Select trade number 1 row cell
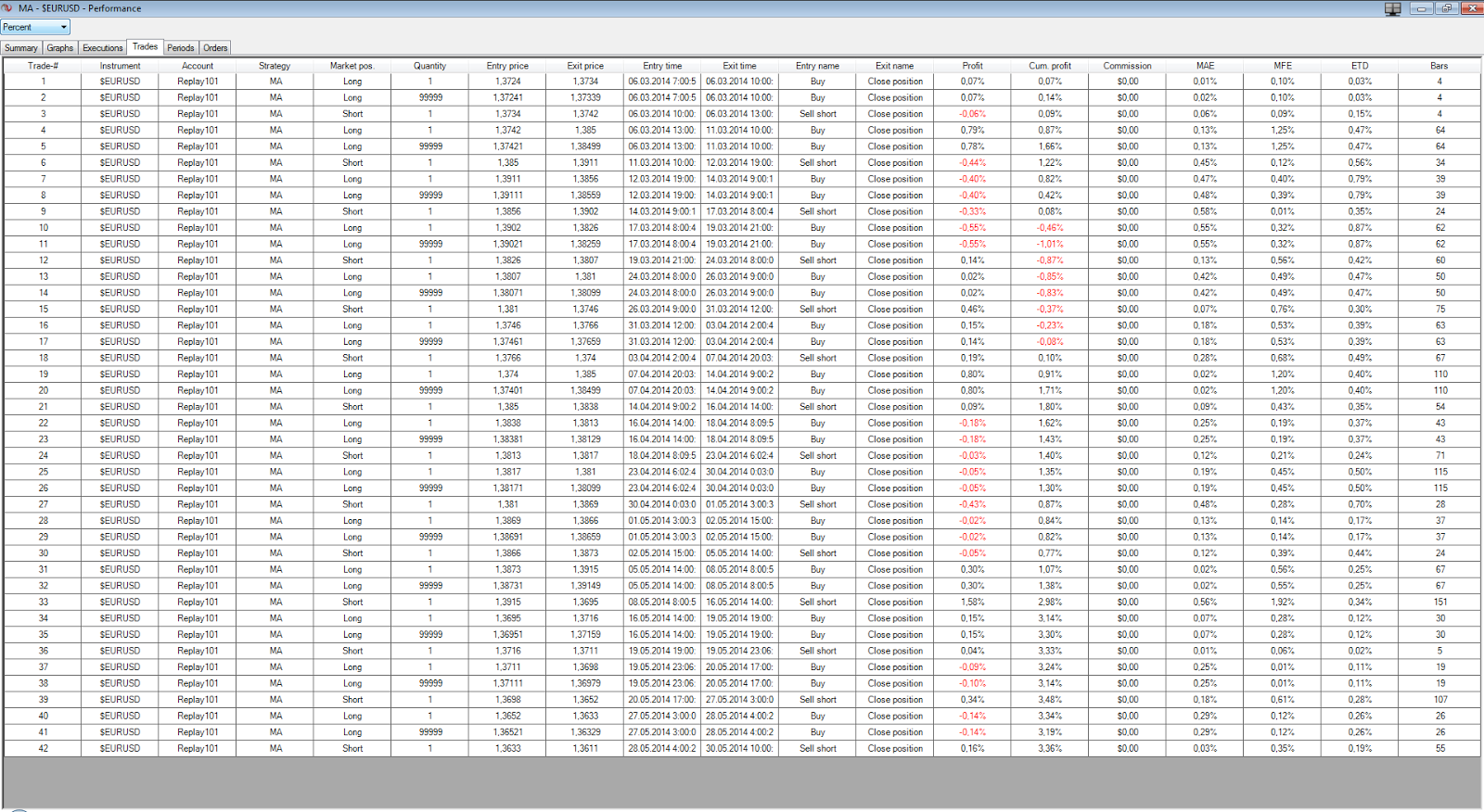The width and height of the screenshot is (1484, 812). pos(43,82)
